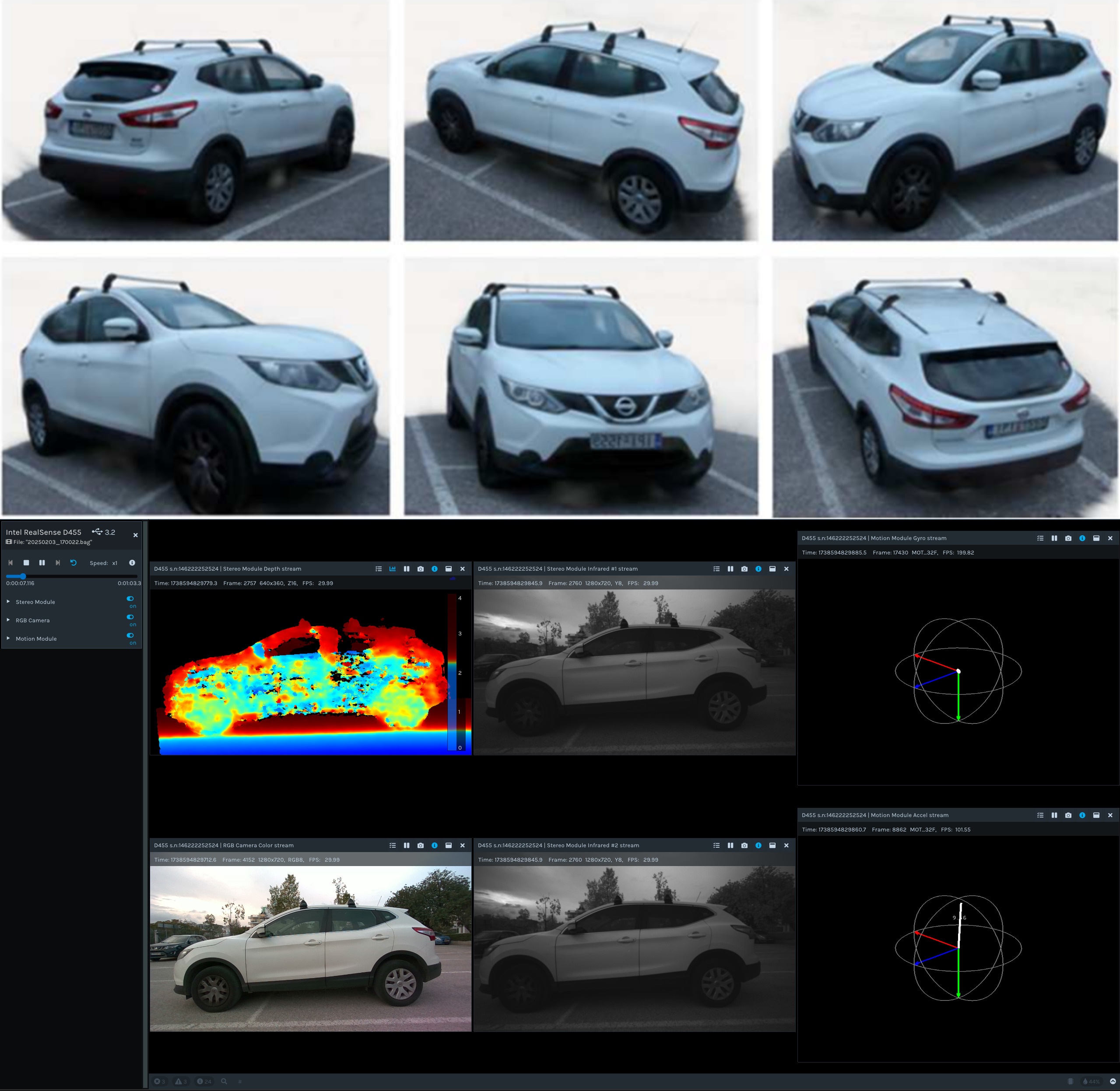The image size is (1120, 1091).
Task: Pause the Depth stream
Action: point(407,569)
